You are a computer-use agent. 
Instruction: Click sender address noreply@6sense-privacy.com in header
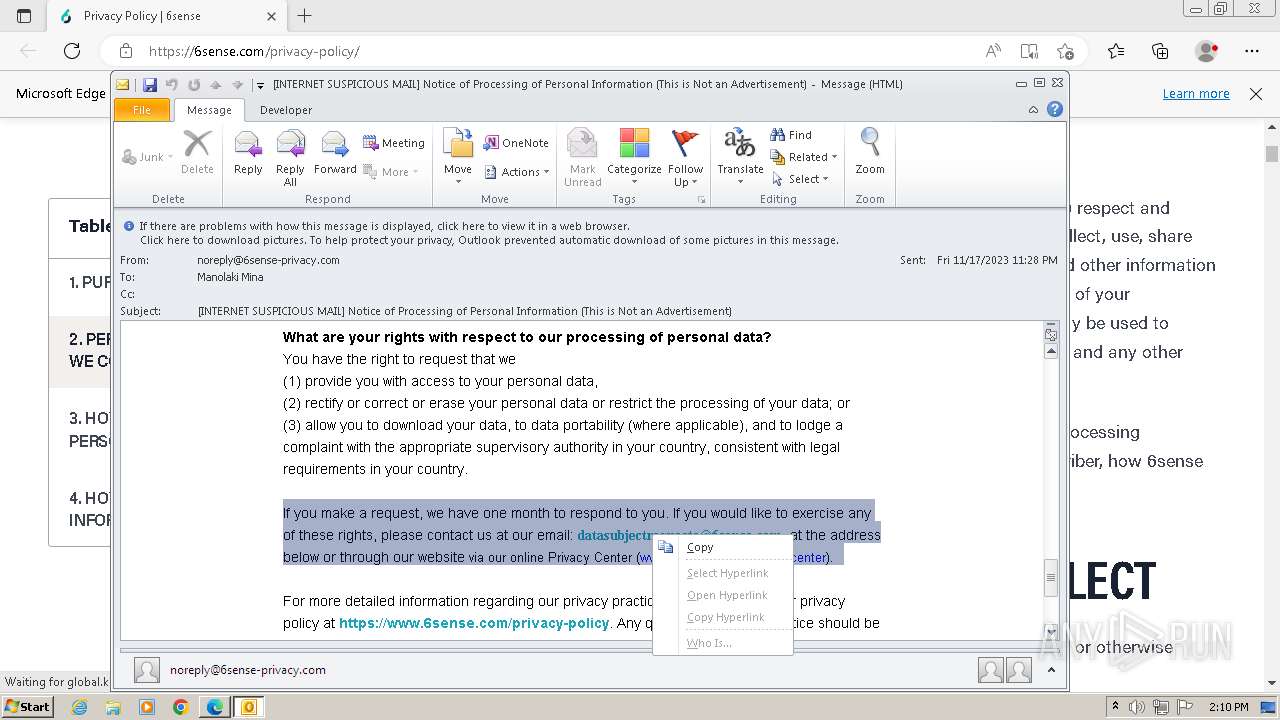(268, 260)
